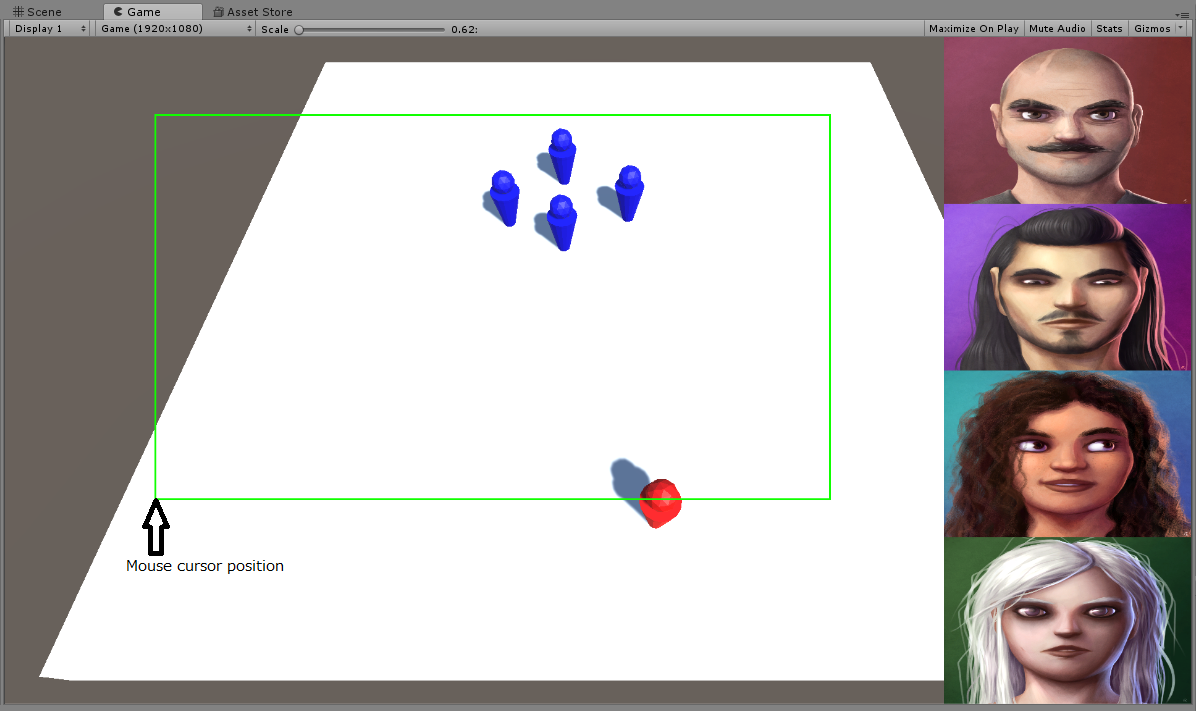Viewport: 1196px width, 711px height.
Task: Open the Game (1920x1080) resolution dropdown
Action: [170, 28]
